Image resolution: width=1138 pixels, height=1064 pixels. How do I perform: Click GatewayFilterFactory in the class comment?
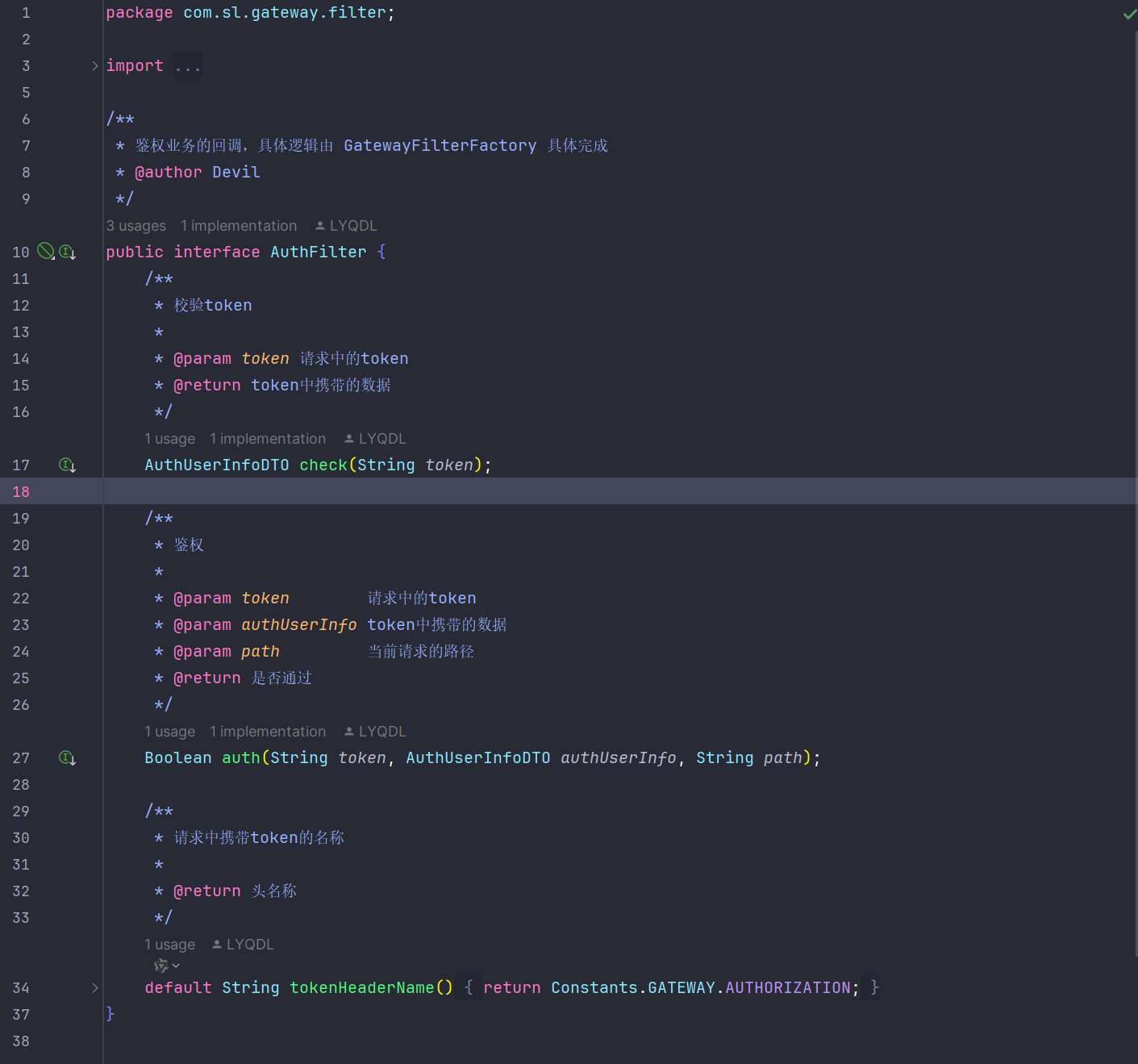440,146
